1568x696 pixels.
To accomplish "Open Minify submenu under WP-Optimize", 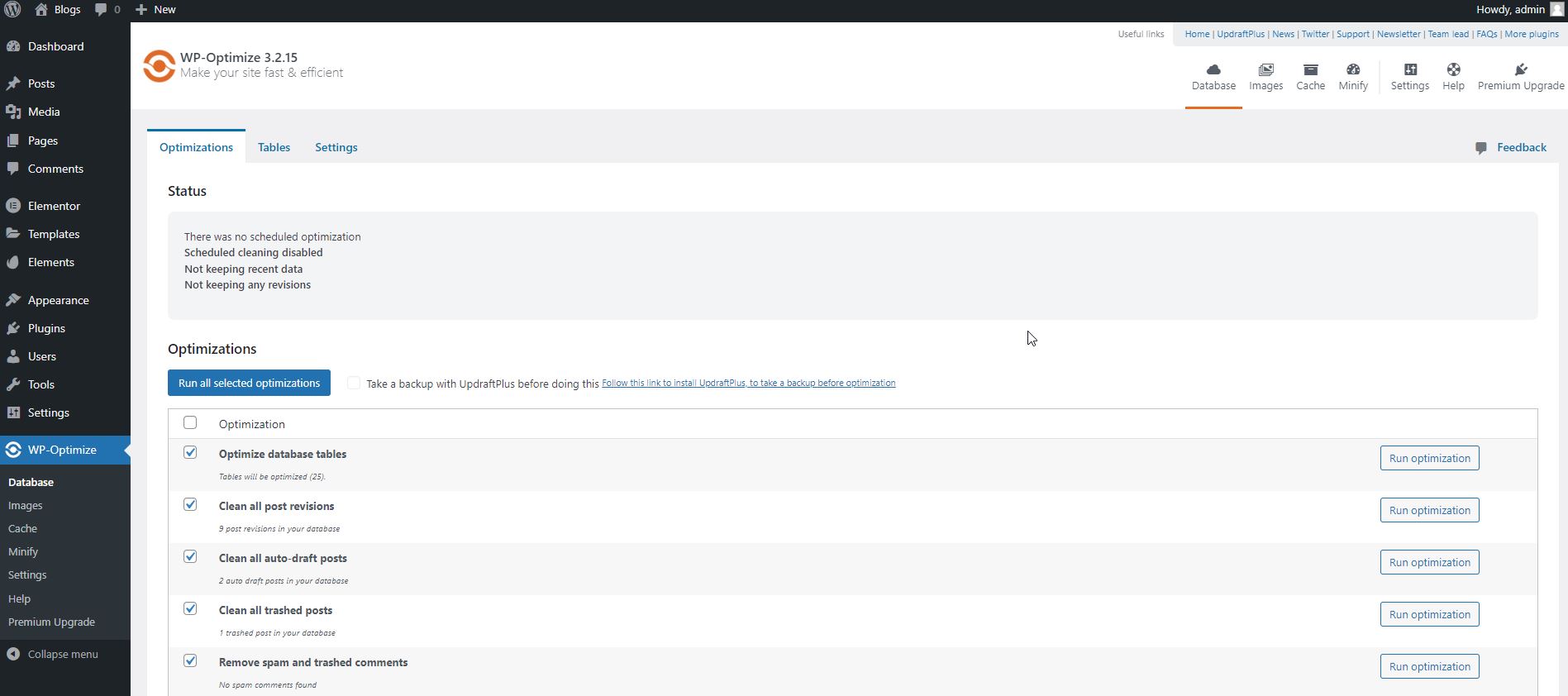I will coord(23,551).
